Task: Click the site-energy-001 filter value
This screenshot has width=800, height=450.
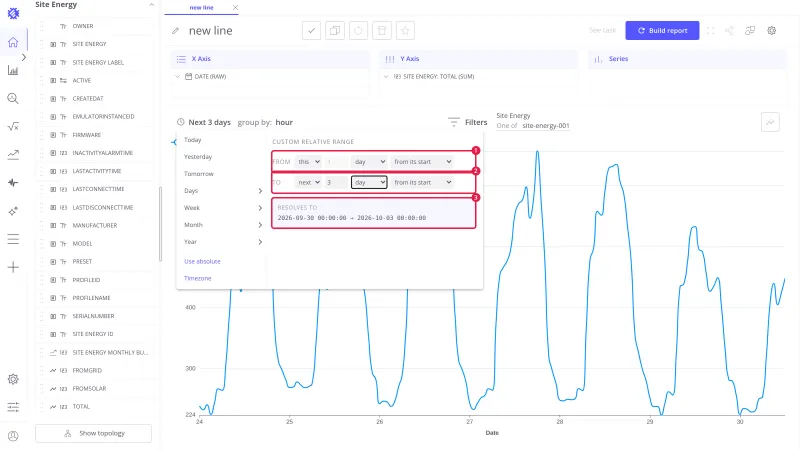Action: pyautogui.click(x=545, y=126)
